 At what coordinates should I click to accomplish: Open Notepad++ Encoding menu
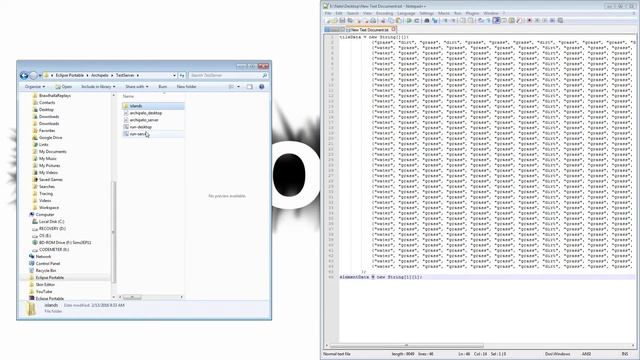[x=384, y=13]
